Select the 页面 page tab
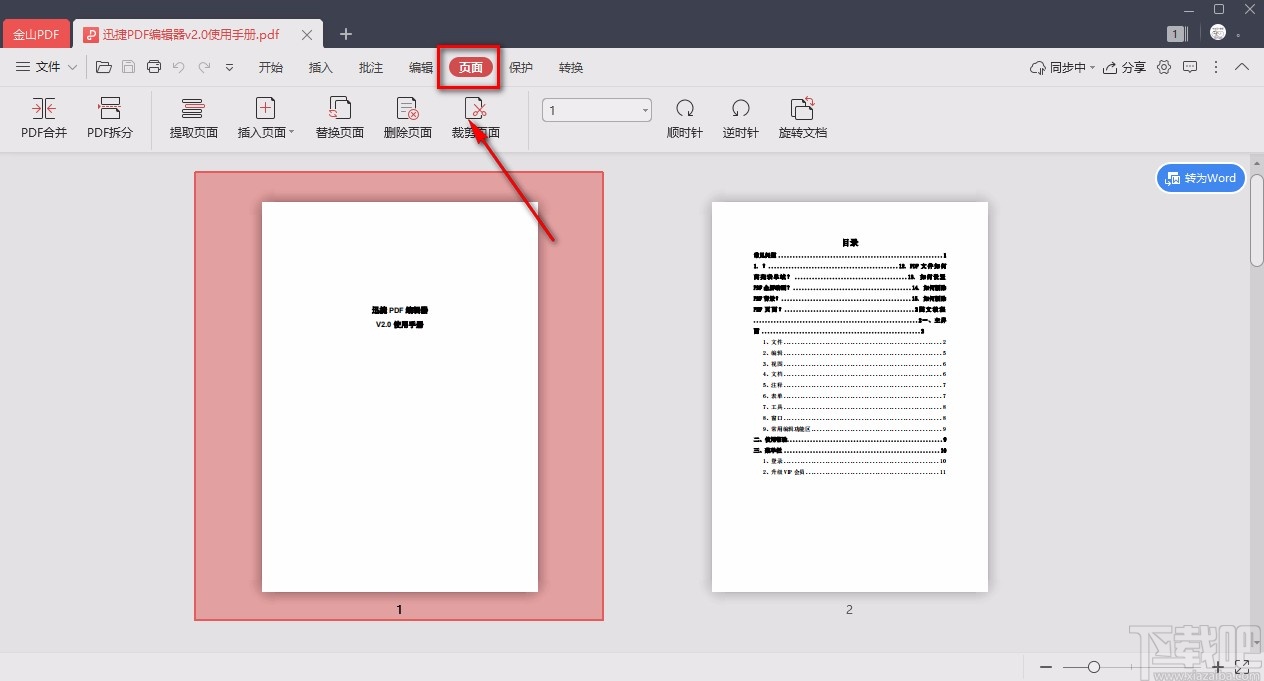 471,68
